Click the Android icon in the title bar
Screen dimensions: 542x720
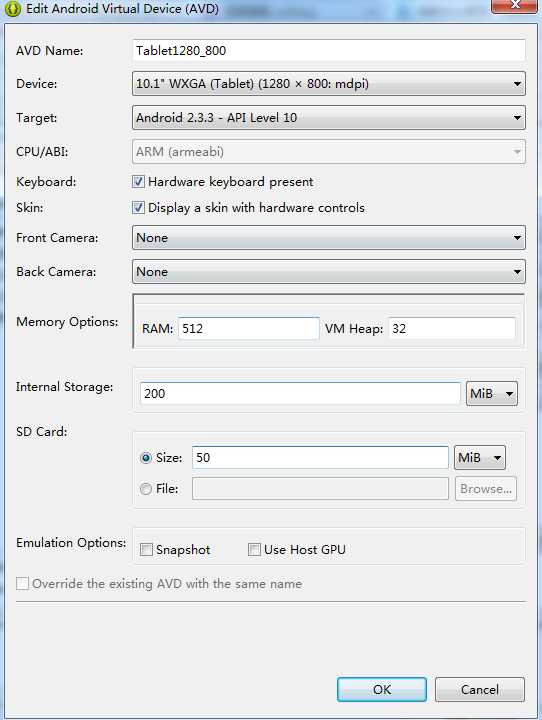(x=12, y=9)
